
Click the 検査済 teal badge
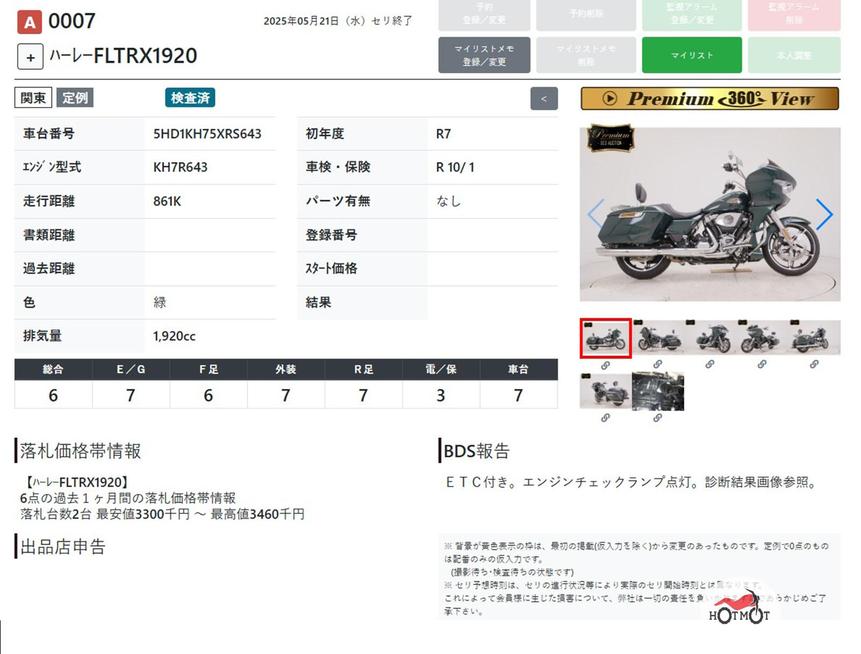coord(190,98)
